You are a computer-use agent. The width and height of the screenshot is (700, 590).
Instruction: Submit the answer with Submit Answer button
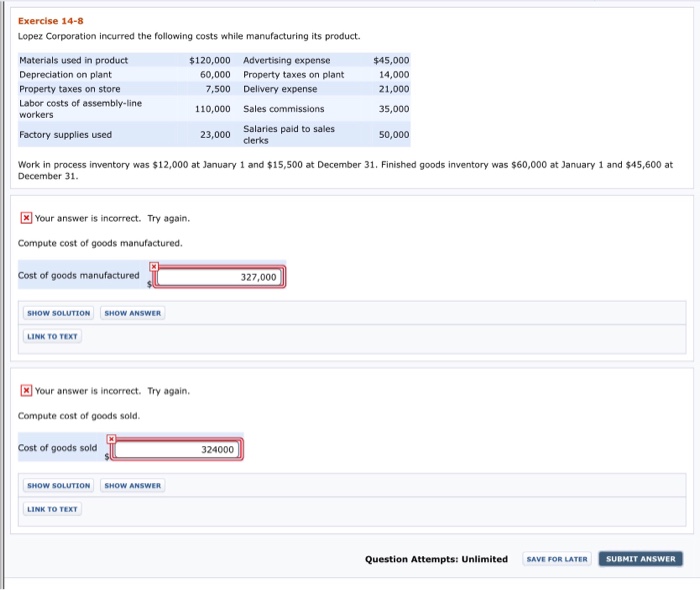640,558
